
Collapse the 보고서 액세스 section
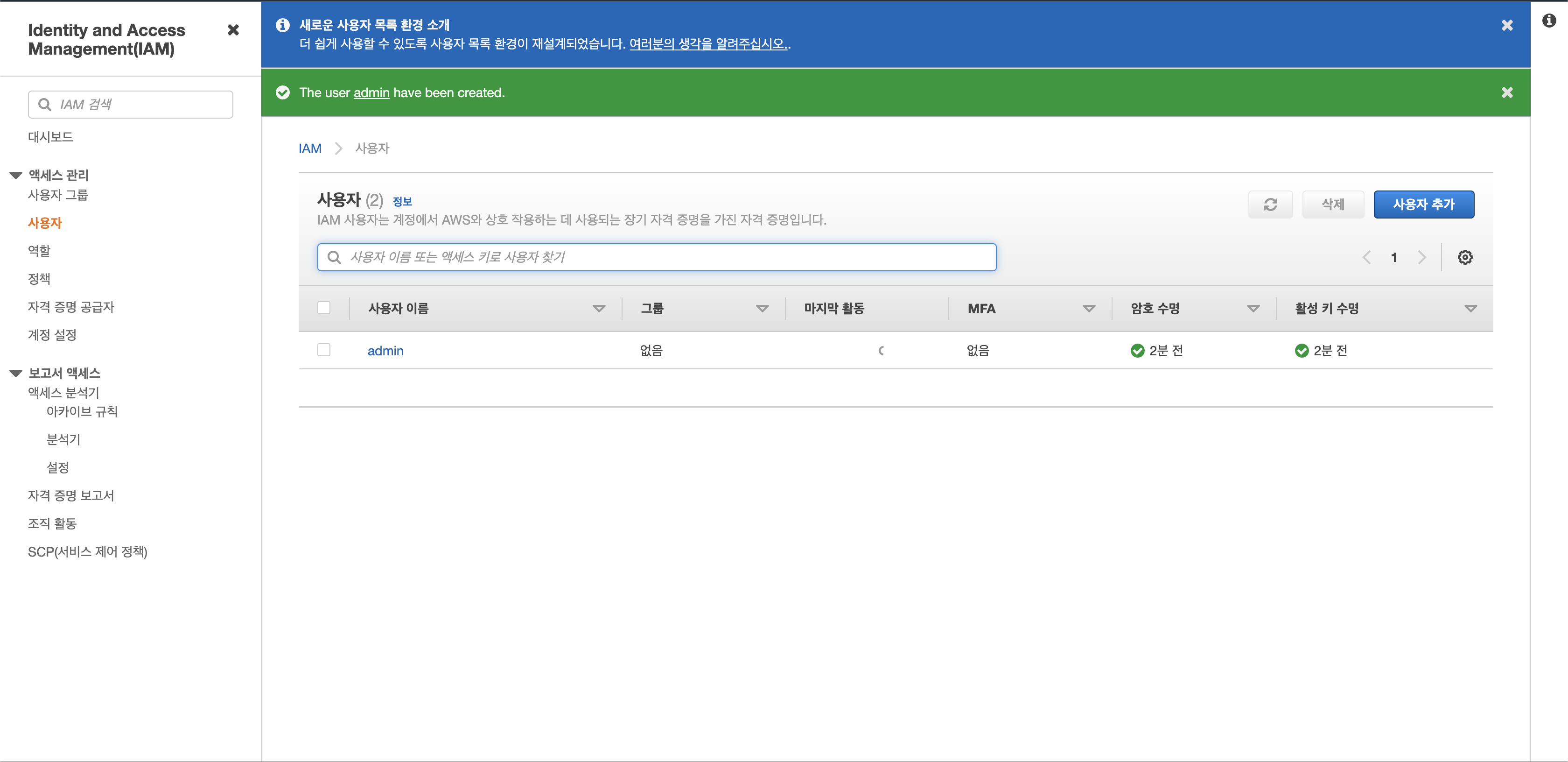pyautogui.click(x=16, y=374)
